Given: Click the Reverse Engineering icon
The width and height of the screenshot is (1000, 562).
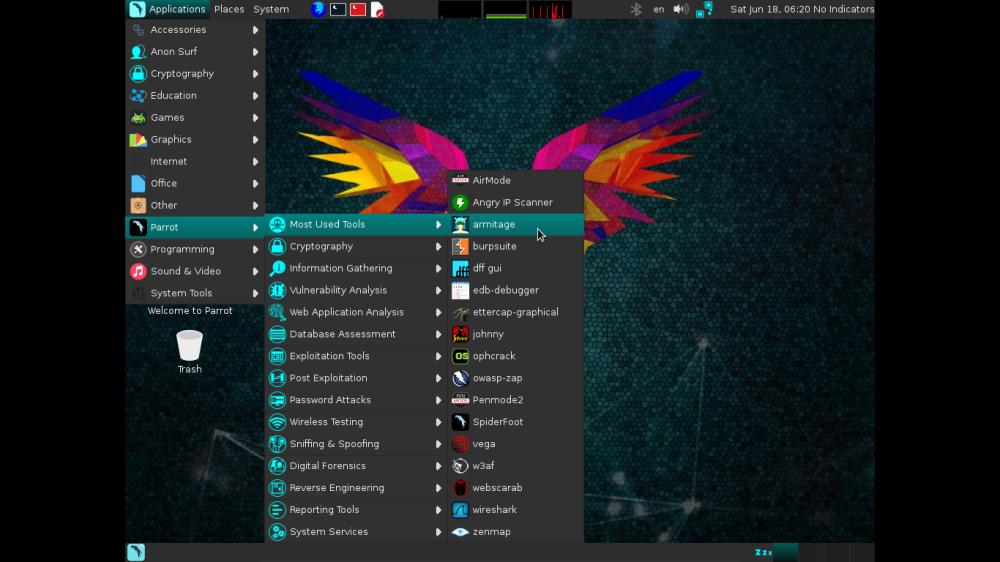Looking at the screenshot, I should pos(277,488).
